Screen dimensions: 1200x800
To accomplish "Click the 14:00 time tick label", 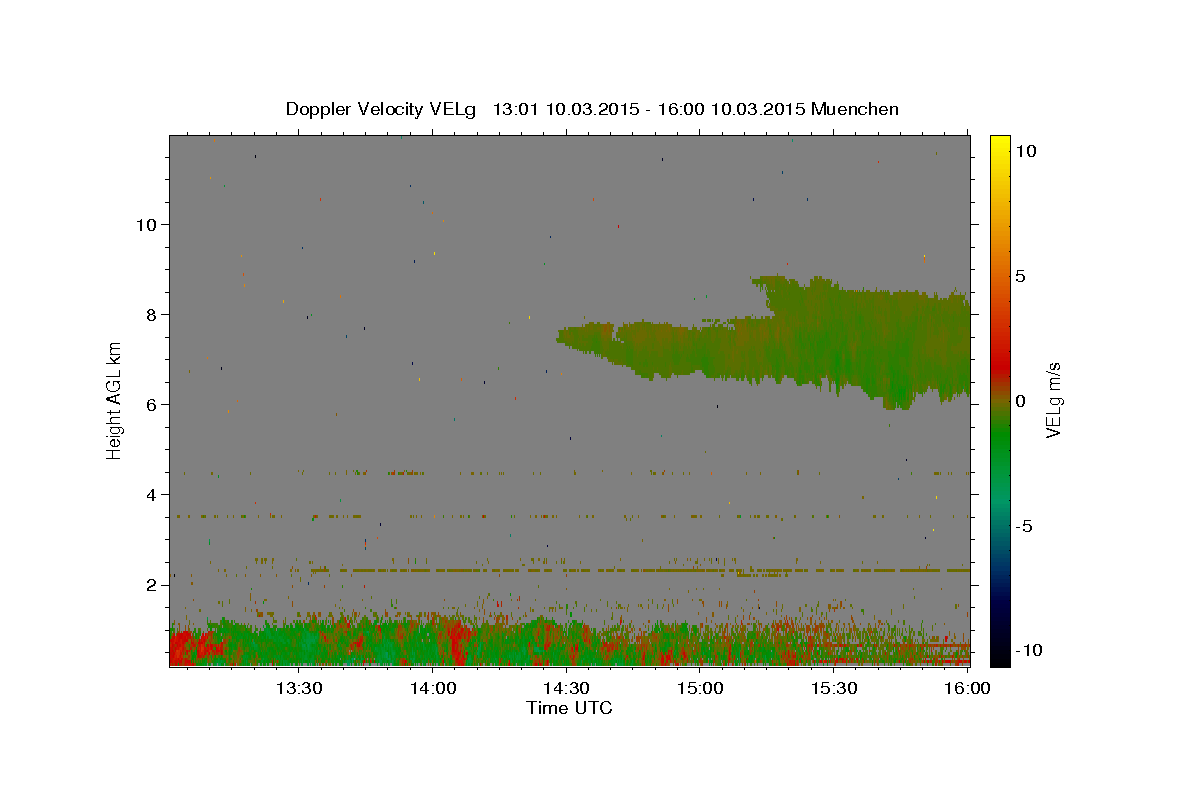I will tap(433, 688).
